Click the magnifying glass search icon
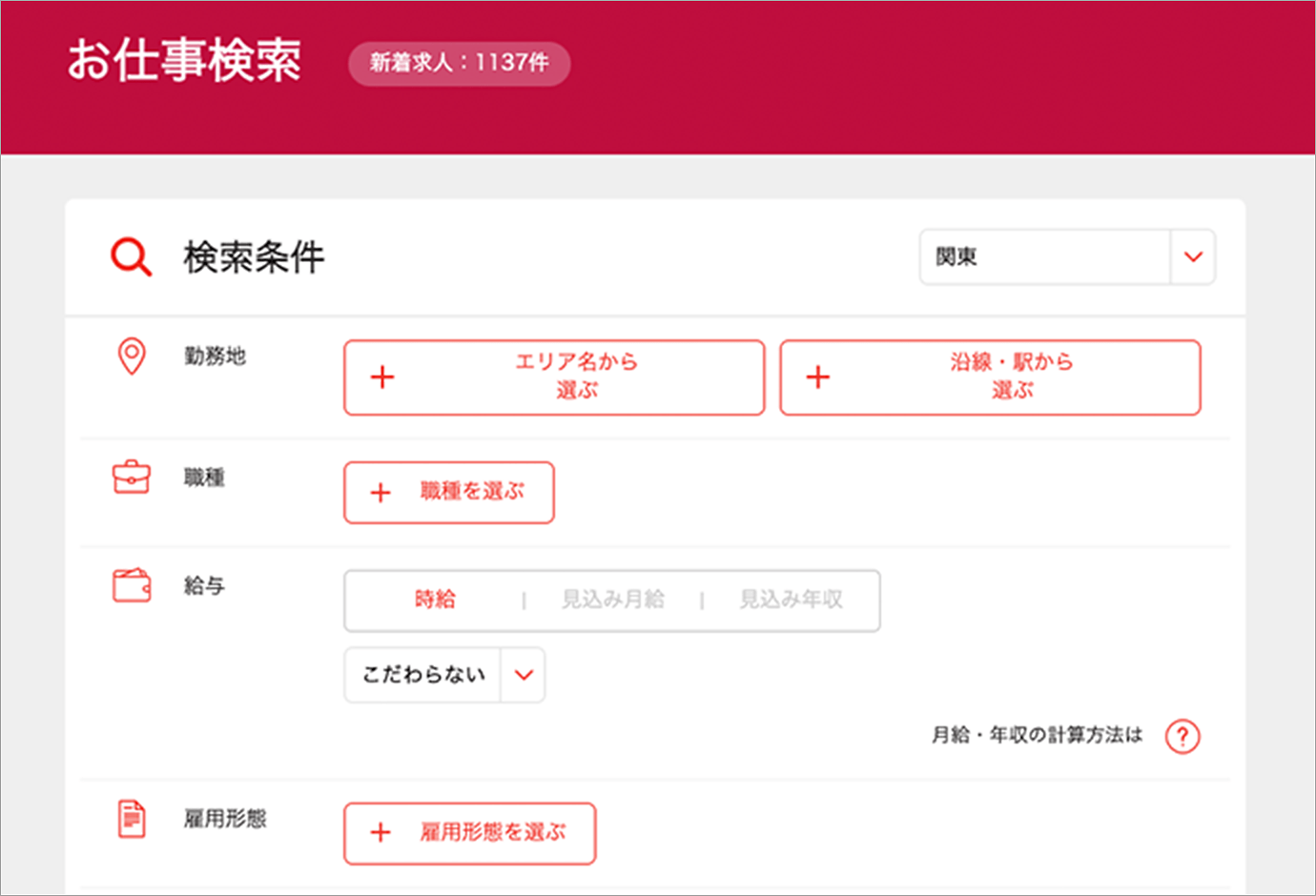 pyautogui.click(x=131, y=257)
